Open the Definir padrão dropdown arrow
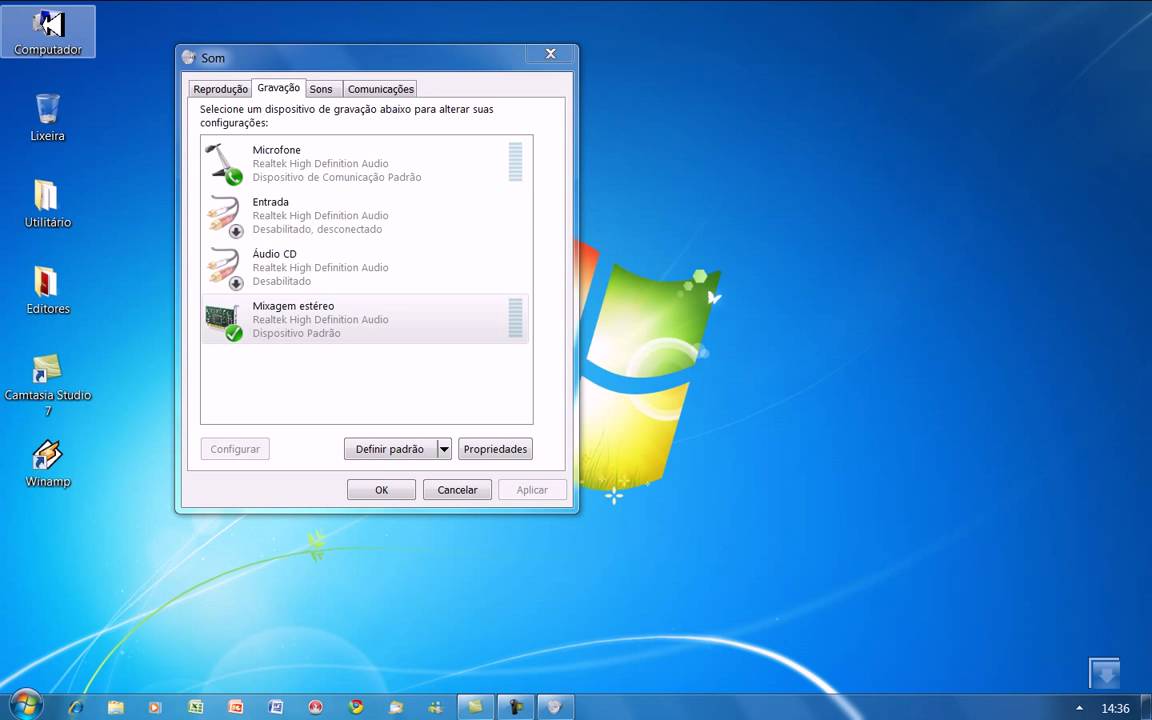This screenshot has height=720, width=1152. pyautogui.click(x=444, y=449)
